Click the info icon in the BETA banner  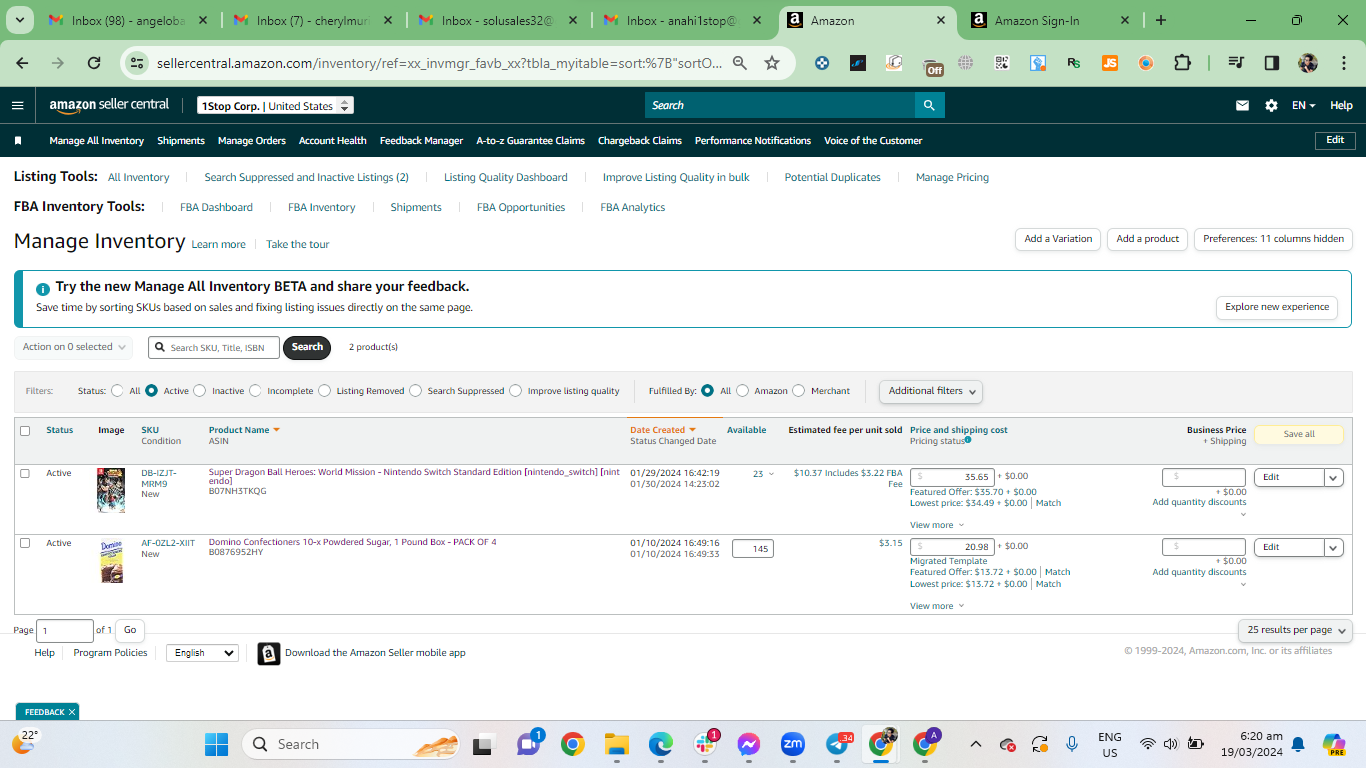[x=43, y=288]
